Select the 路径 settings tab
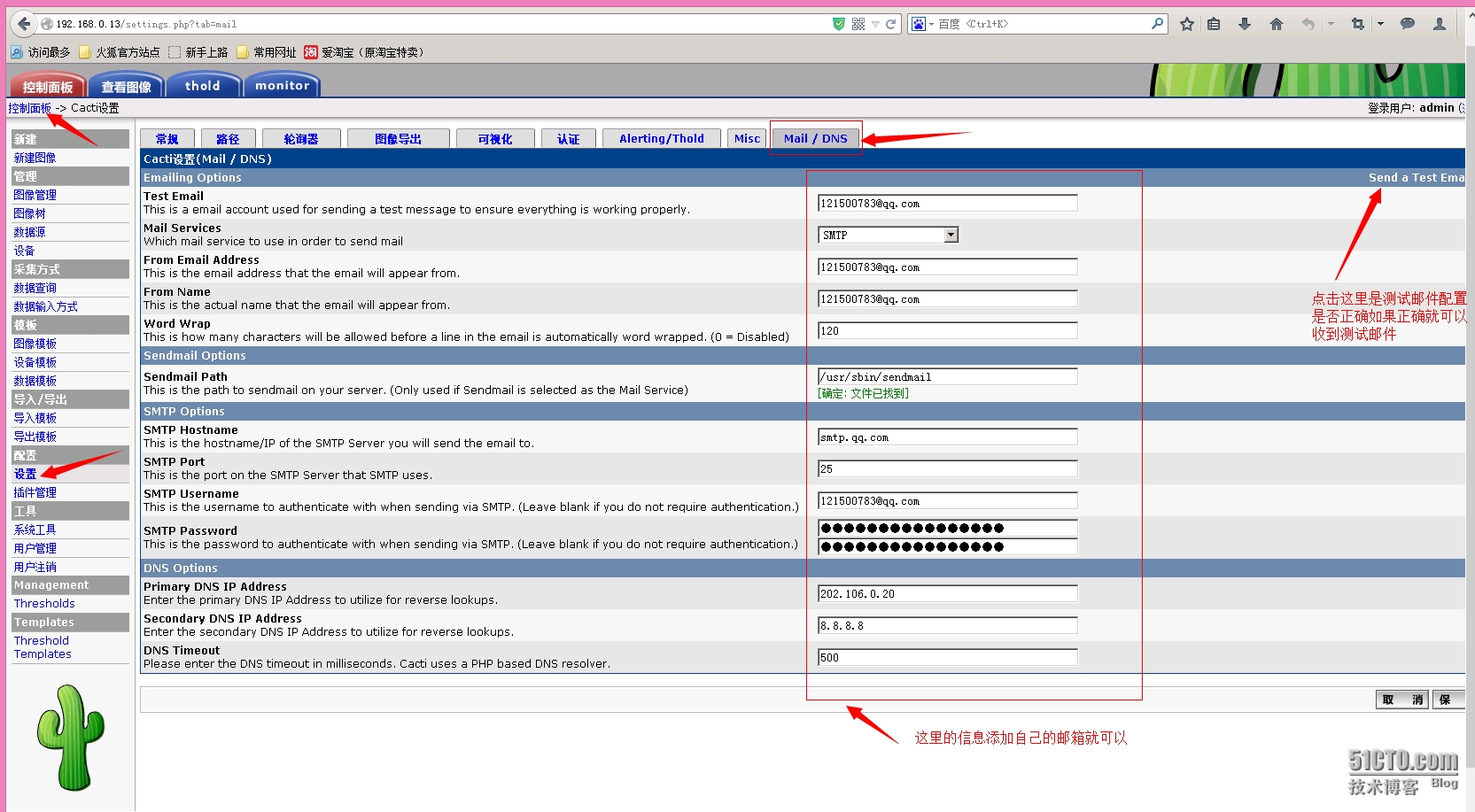1475x812 pixels. [x=228, y=139]
